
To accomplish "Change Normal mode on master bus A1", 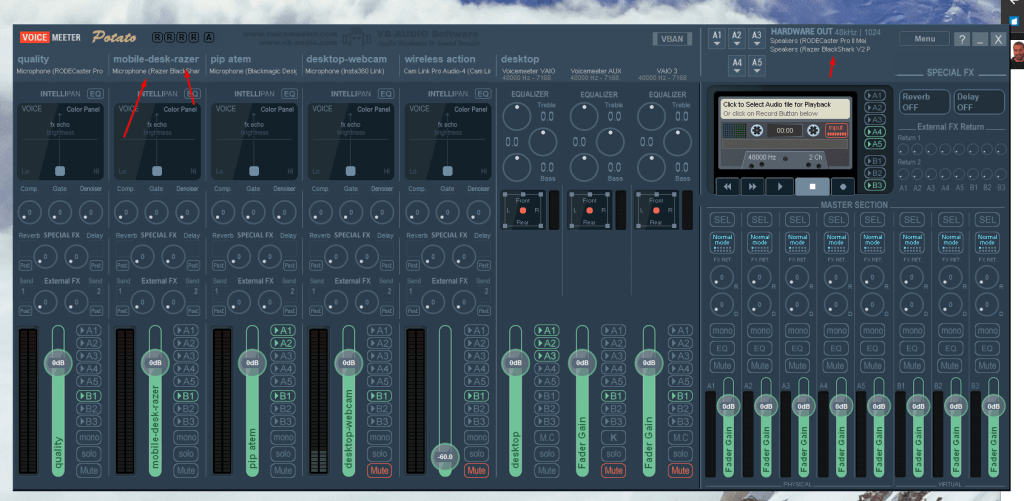I will click(x=722, y=243).
